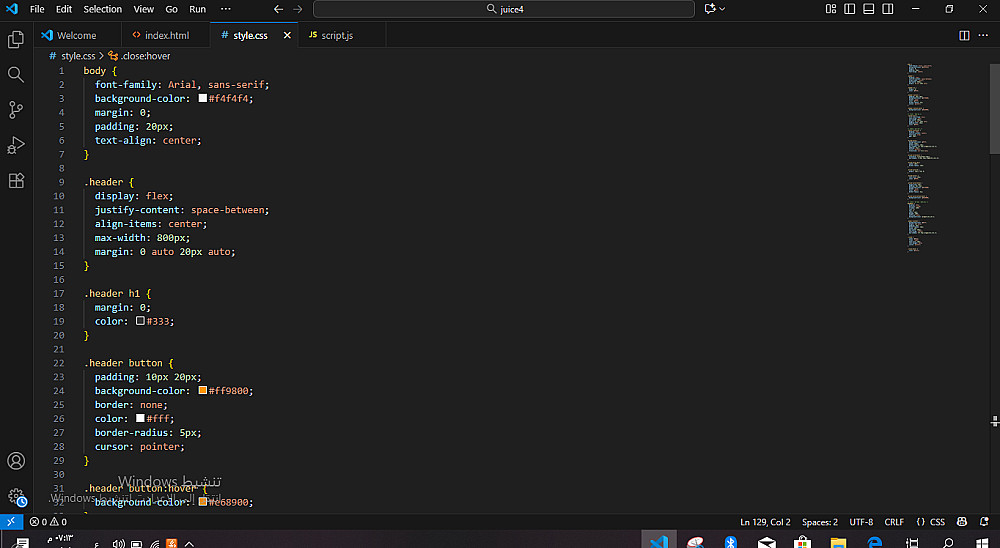
Task: Open notifications bell in status bar
Action: pos(984,522)
